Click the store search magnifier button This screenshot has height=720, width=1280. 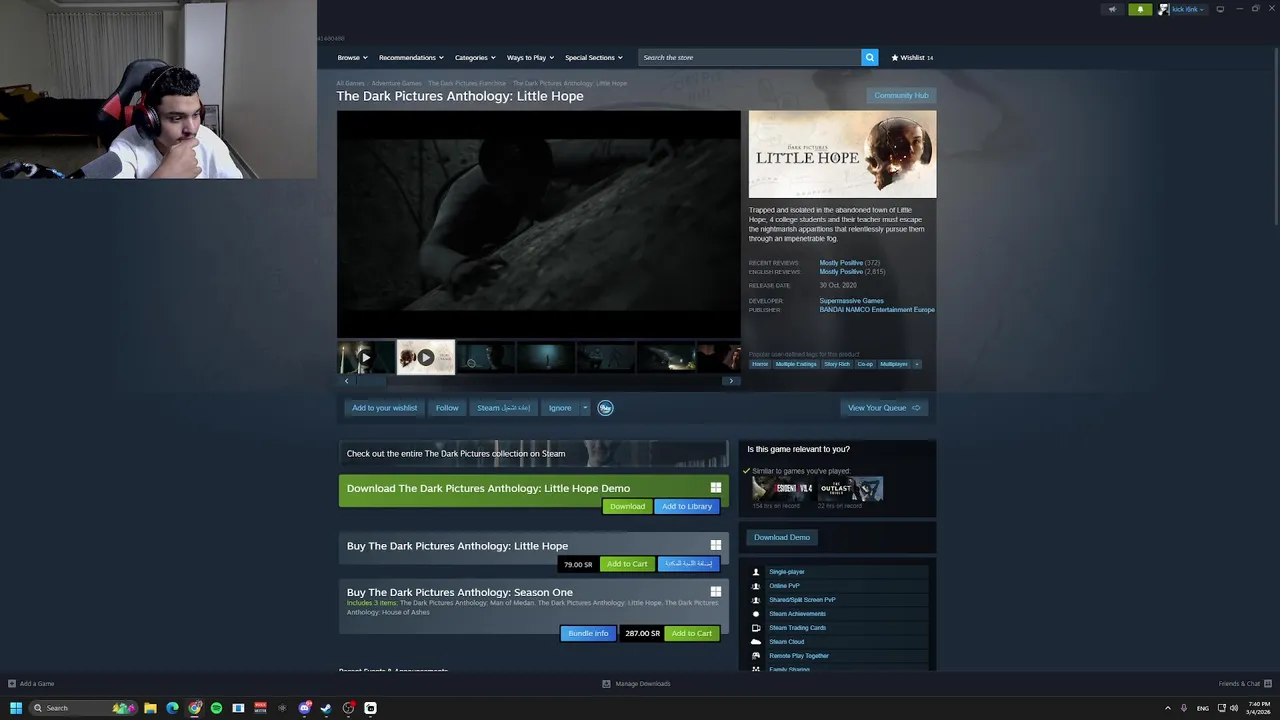870,57
